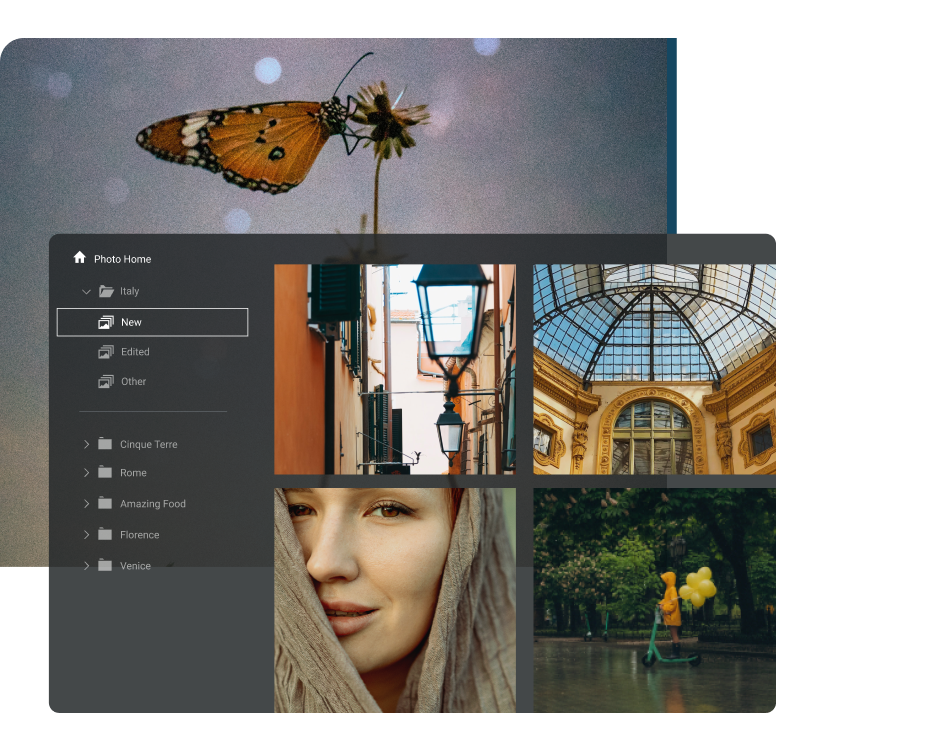Open the glass dome gallery photo

pyautogui.click(x=654, y=369)
